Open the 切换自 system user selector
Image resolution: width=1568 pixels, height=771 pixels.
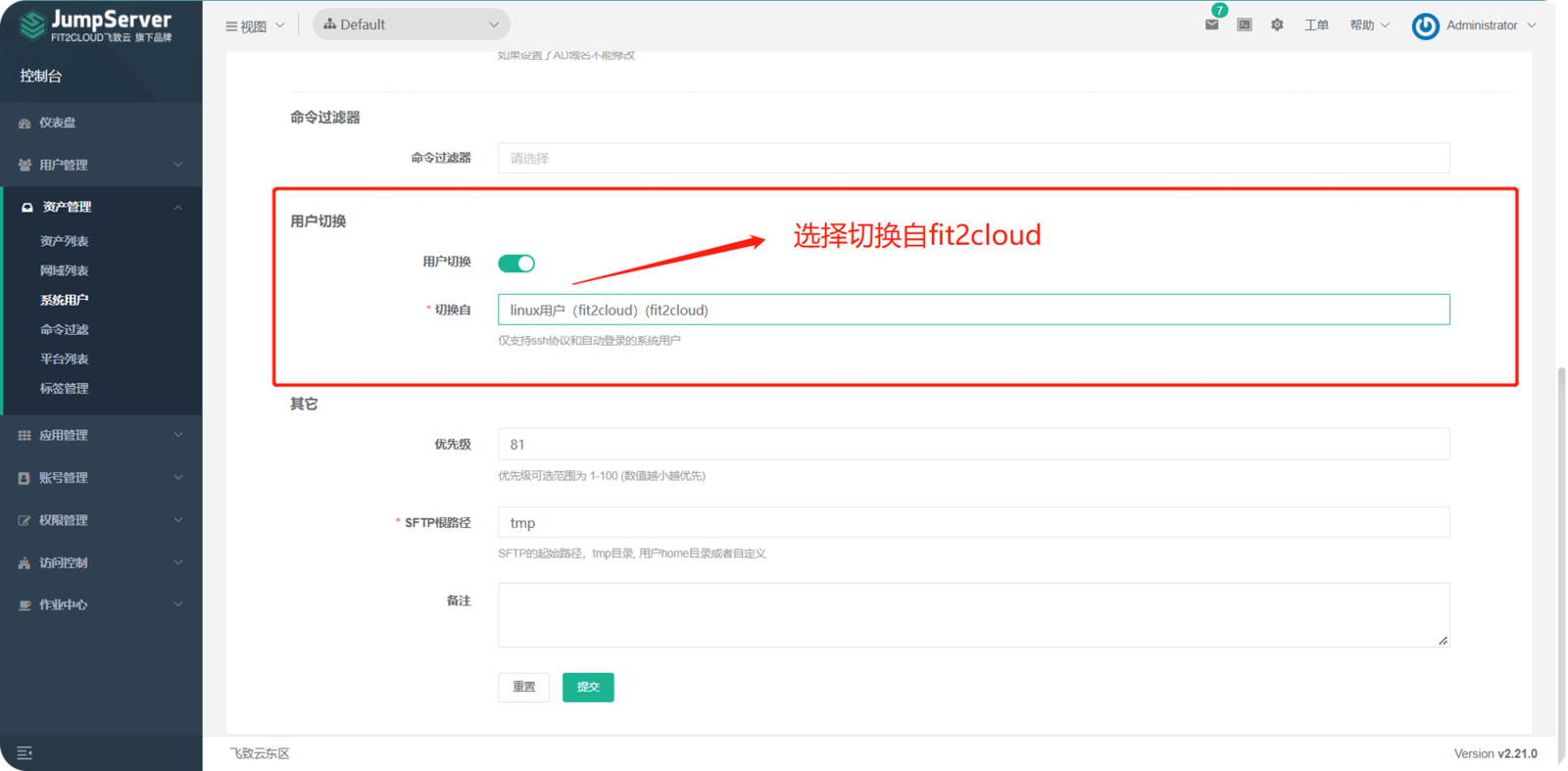point(973,310)
